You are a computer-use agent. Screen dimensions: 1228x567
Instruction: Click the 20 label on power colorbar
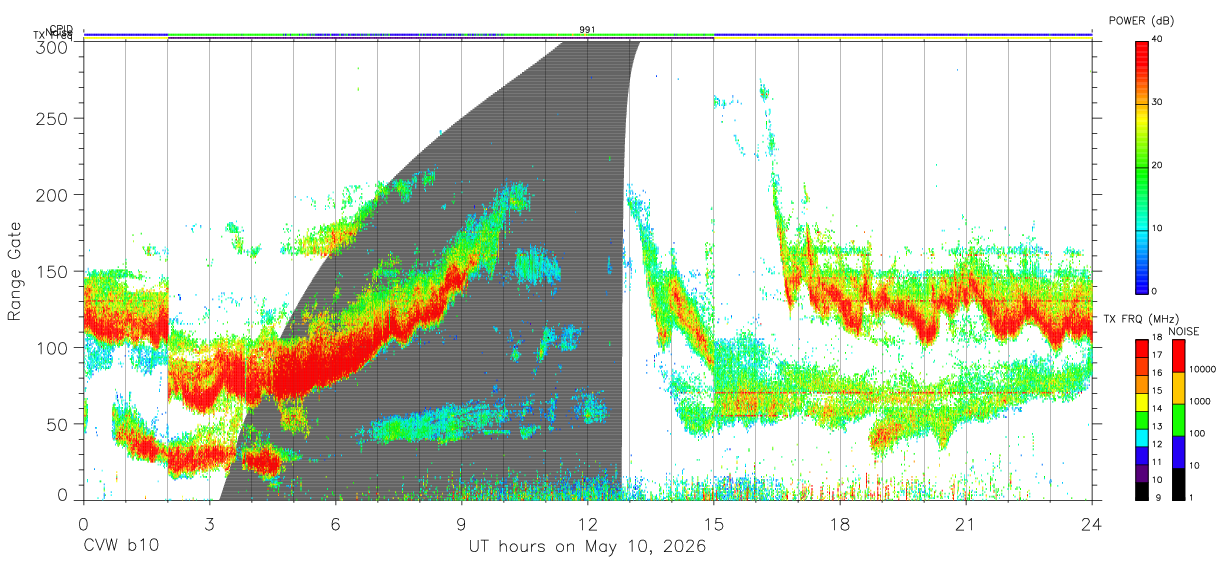click(x=1158, y=166)
